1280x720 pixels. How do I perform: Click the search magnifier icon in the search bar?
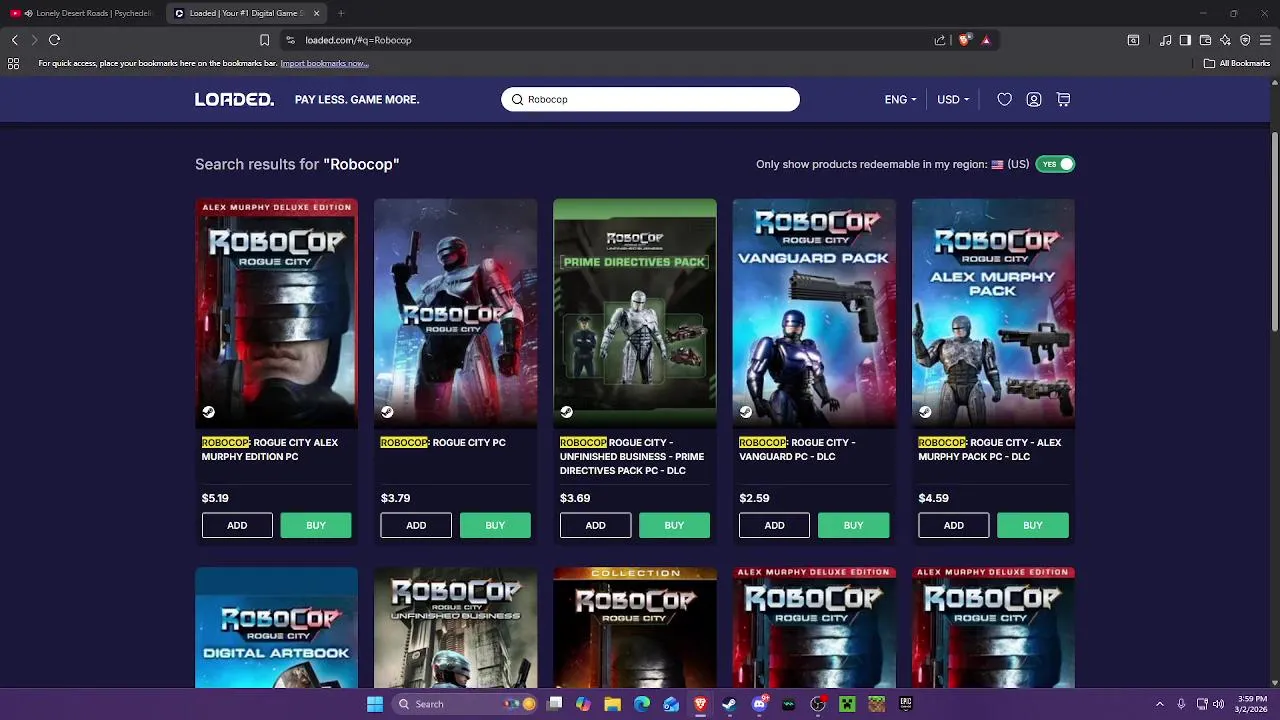pos(517,100)
